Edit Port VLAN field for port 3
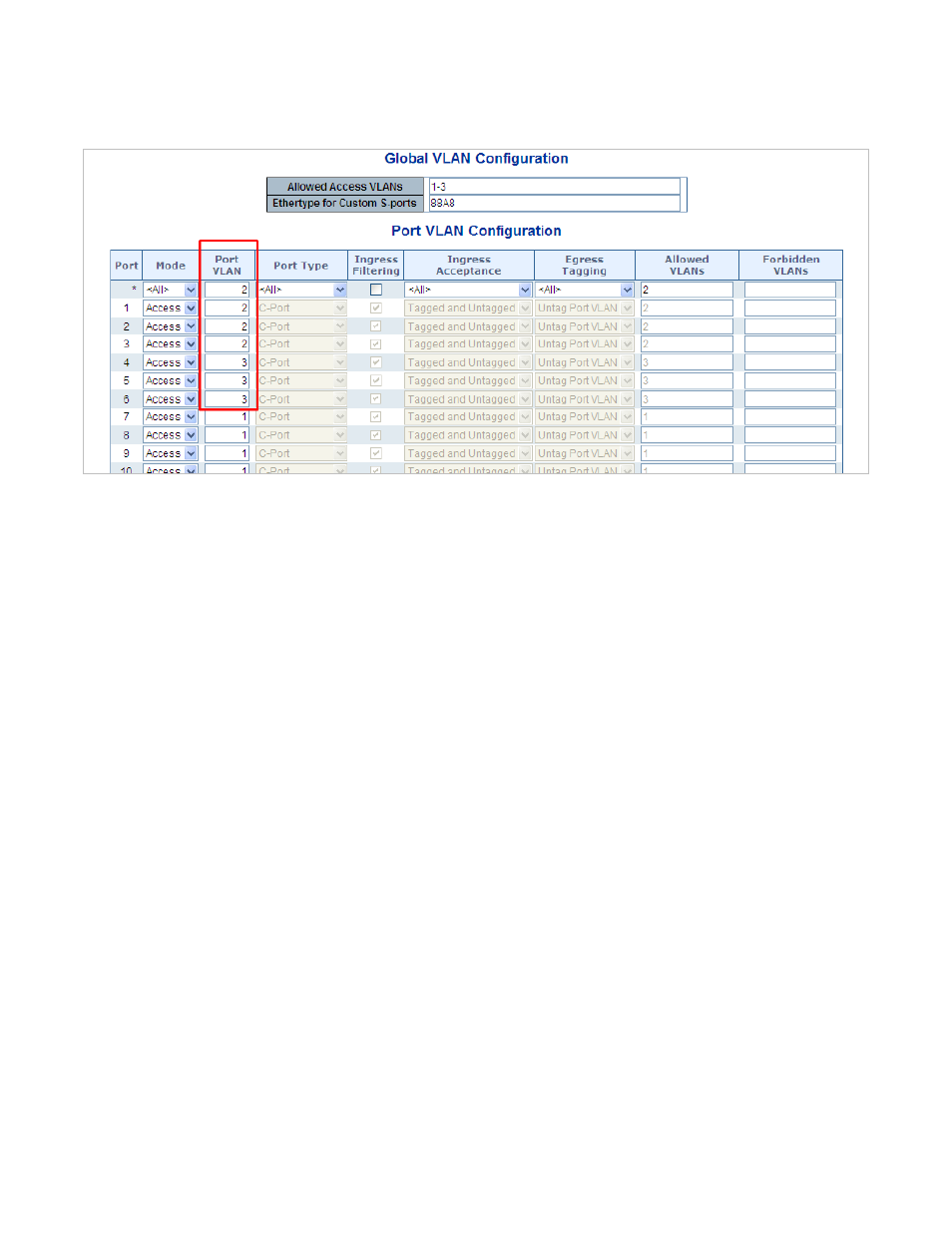This screenshot has width=952, height=1233. tap(228, 343)
